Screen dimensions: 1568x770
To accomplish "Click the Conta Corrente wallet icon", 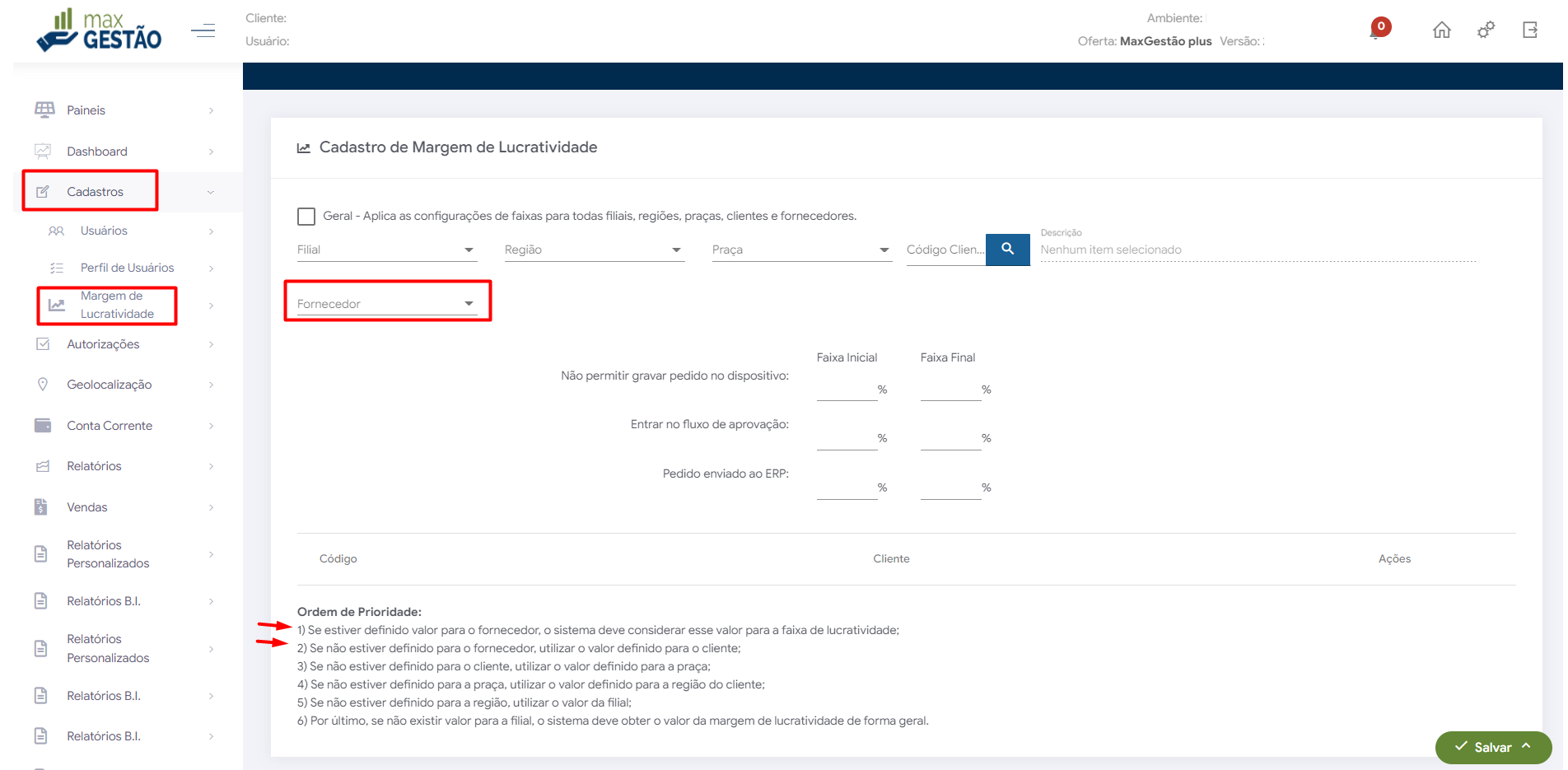I will click(43, 426).
